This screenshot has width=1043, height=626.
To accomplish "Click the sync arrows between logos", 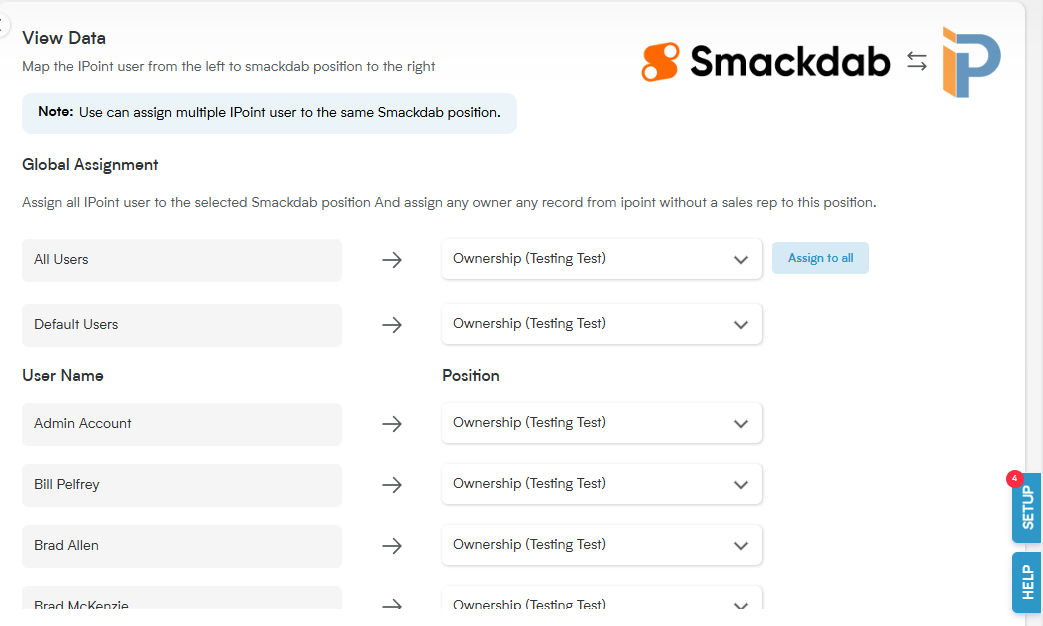I will [x=917, y=62].
